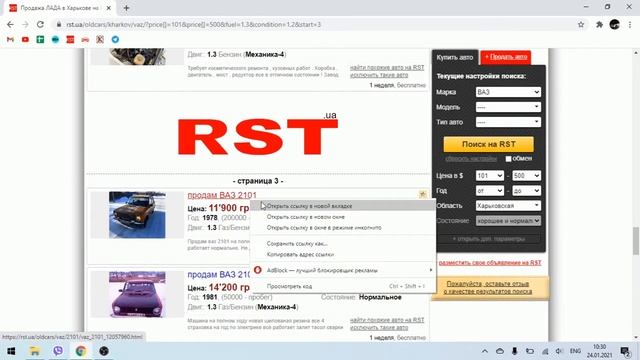Viewport: 640px width, 360px height.
Task: Choose Сохранить ссылку как
Action: point(343,244)
